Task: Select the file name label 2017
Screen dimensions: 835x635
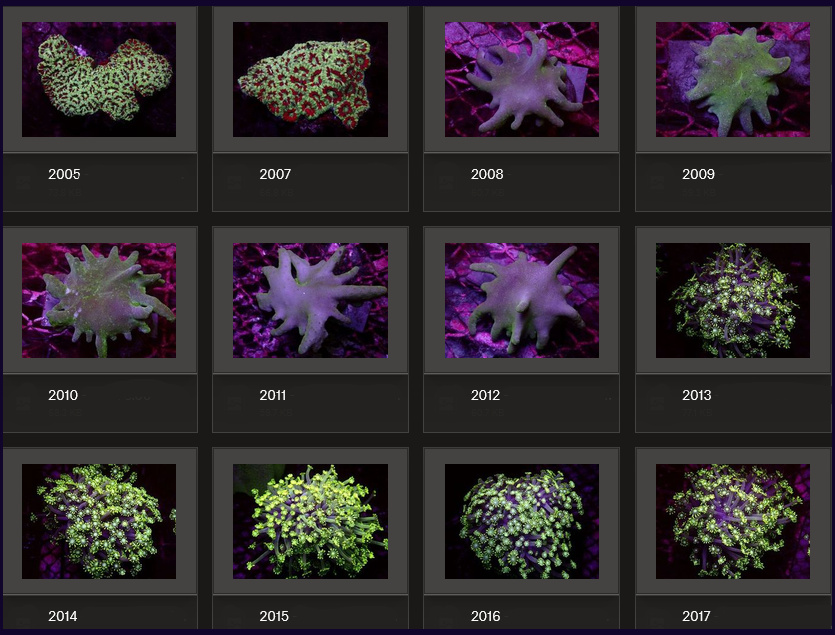Action: [x=697, y=616]
